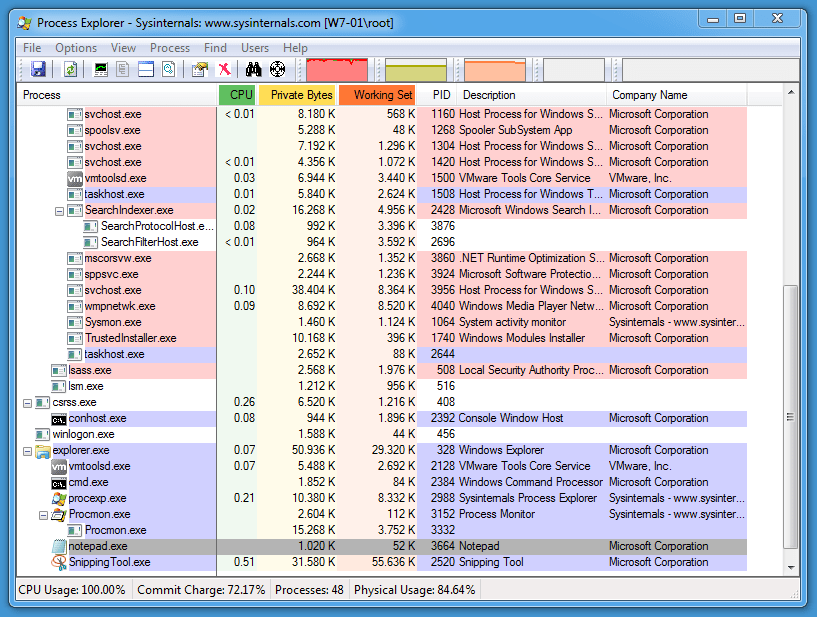
Task: Open the Options menu
Action: point(76,47)
